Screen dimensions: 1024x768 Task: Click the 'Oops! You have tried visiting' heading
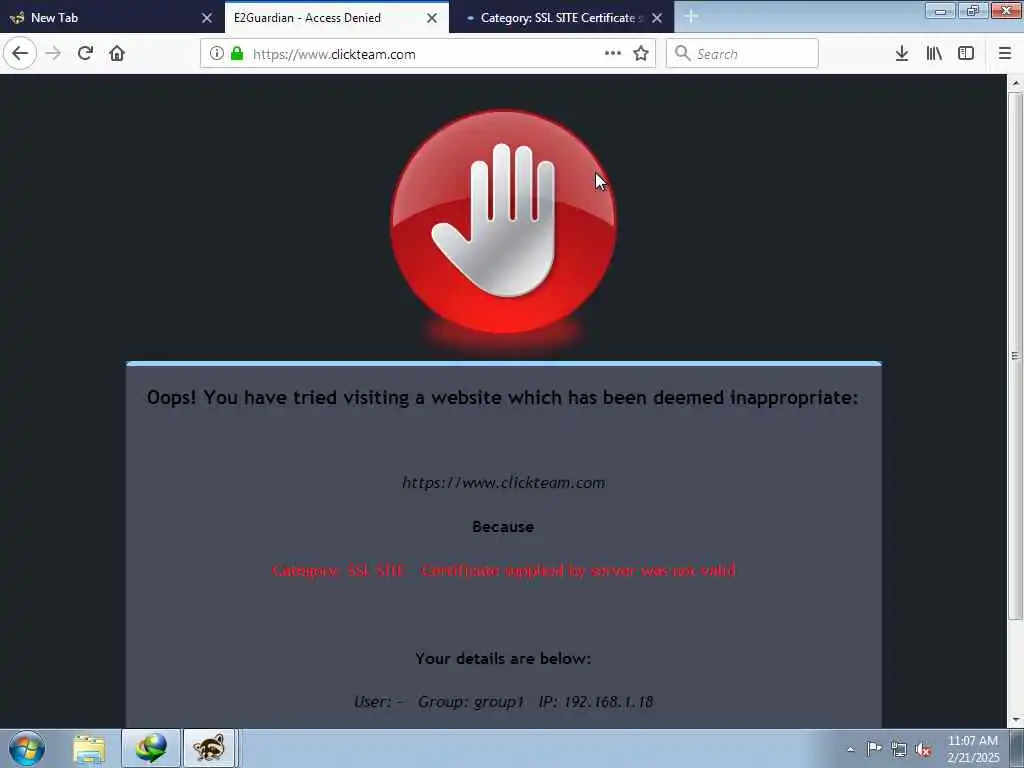502,397
